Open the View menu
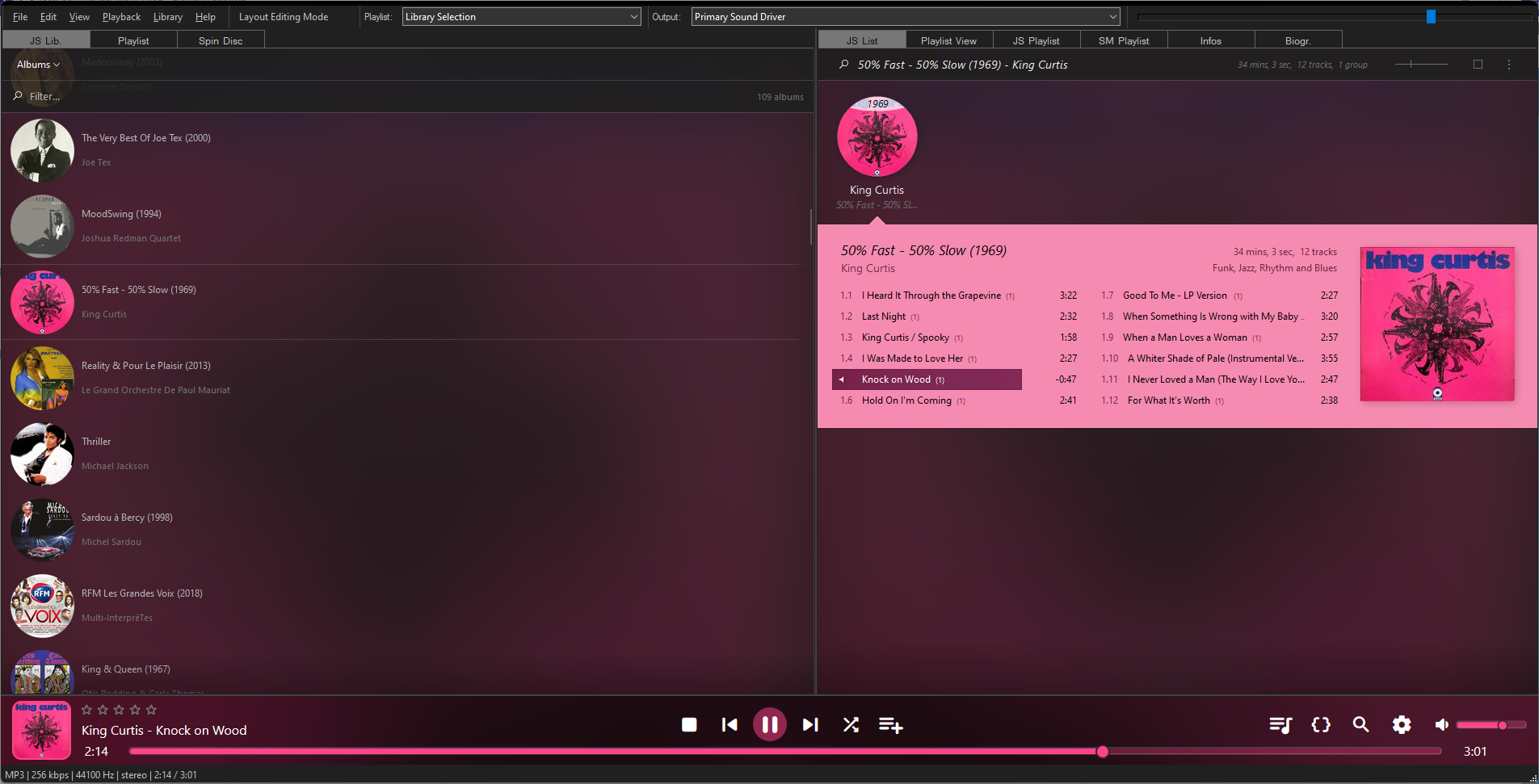 click(x=79, y=16)
